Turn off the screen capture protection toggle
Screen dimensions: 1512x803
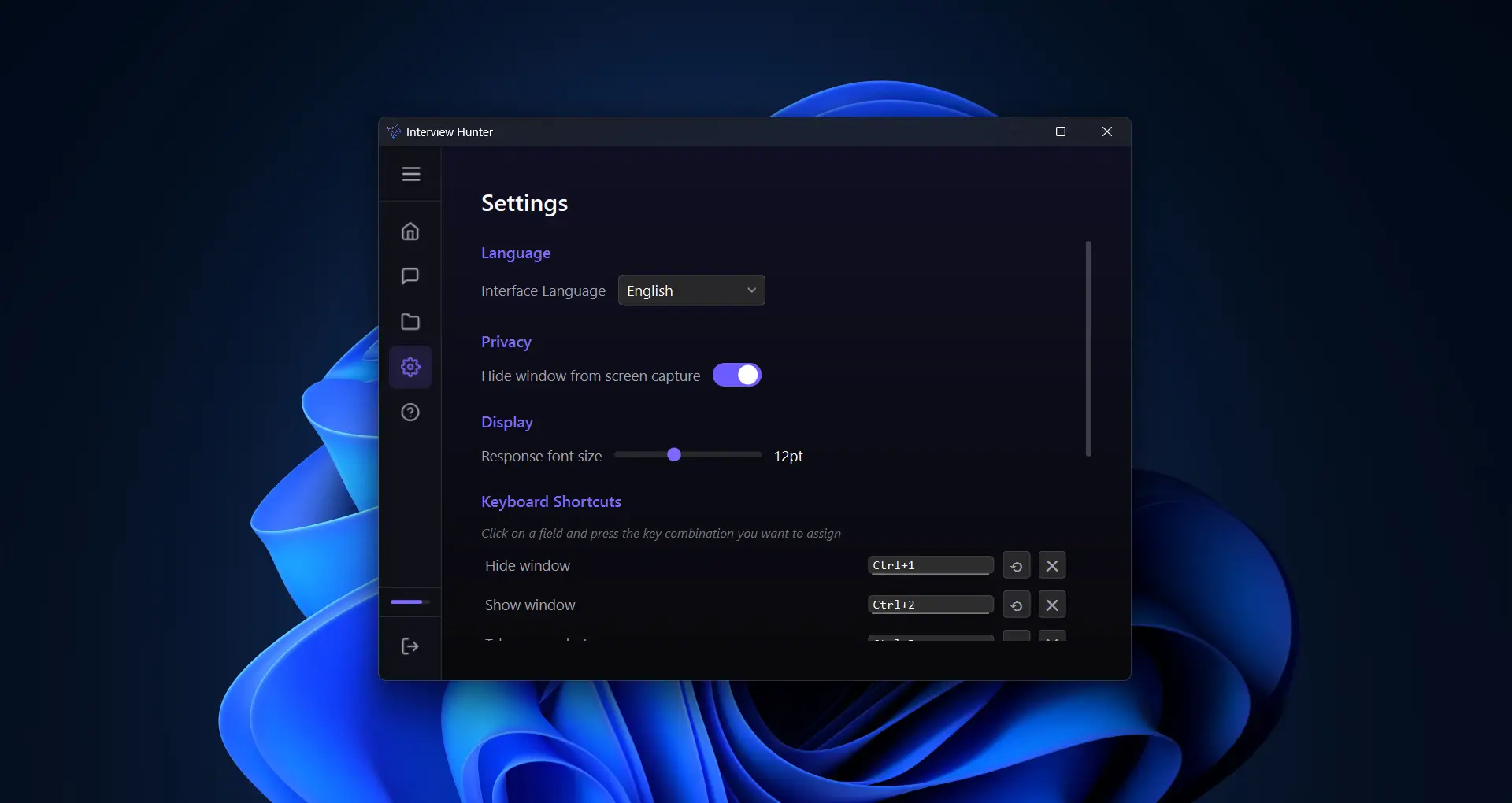click(x=737, y=375)
